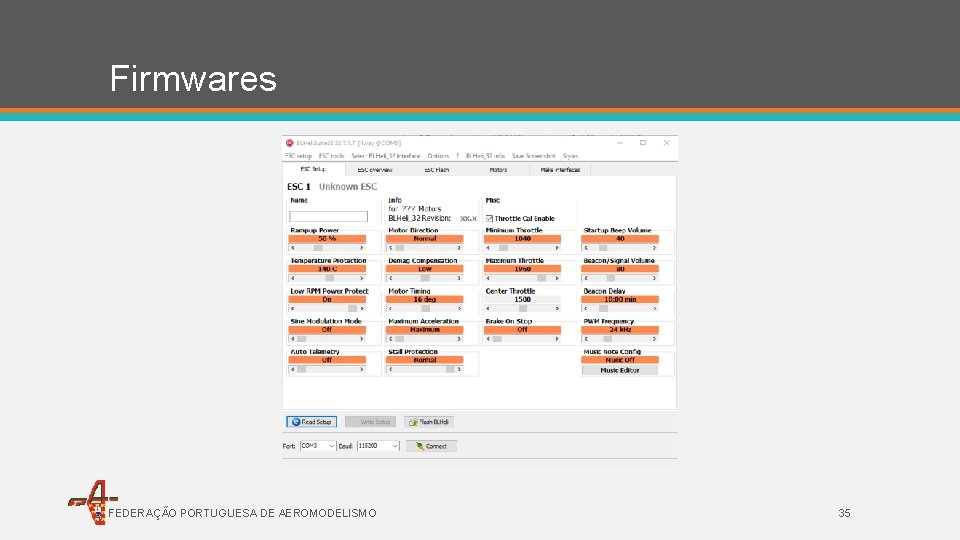Click the Minimum Throttle slider thumb
Viewport: 960px width, 540px height.
(503, 248)
